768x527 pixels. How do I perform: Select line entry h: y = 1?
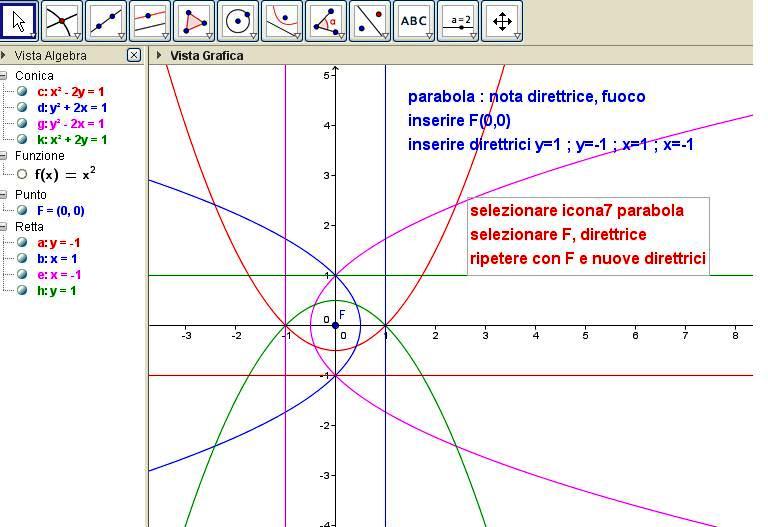point(57,291)
